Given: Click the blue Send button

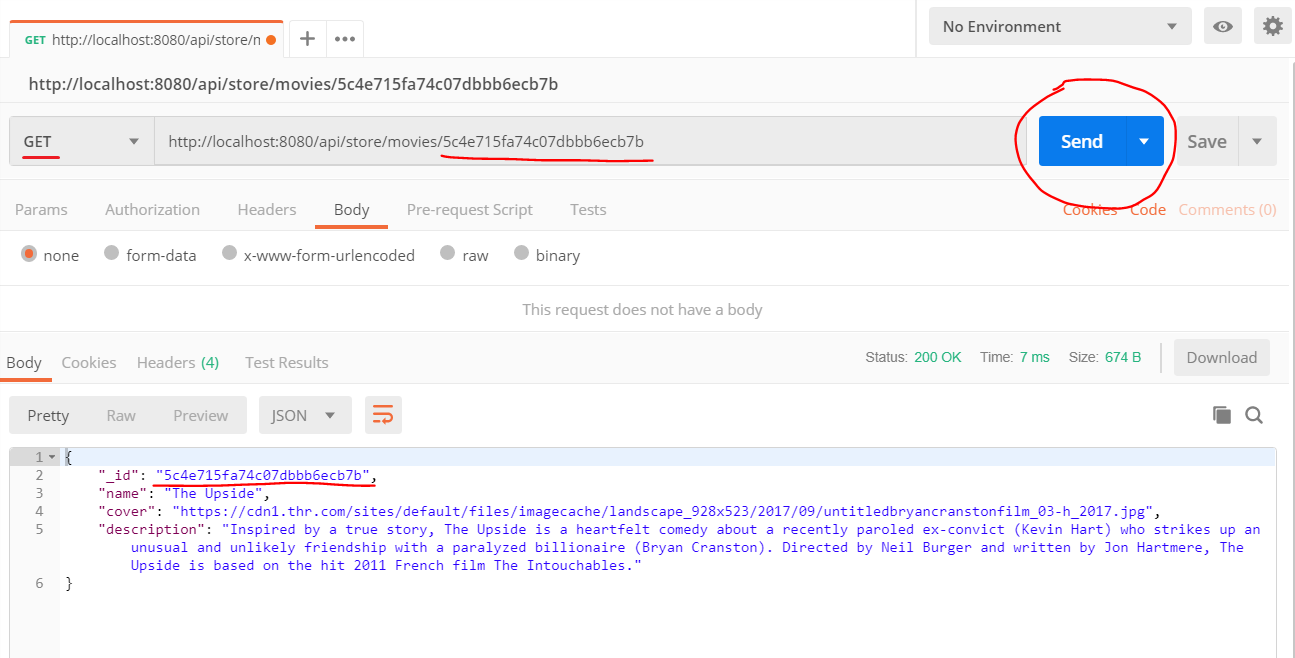Looking at the screenshot, I should click(1081, 142).
